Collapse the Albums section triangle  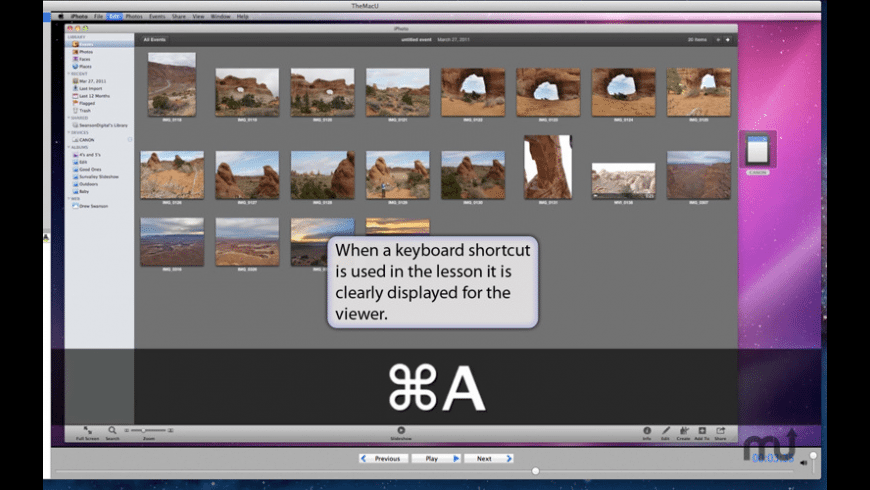[69, 146]
